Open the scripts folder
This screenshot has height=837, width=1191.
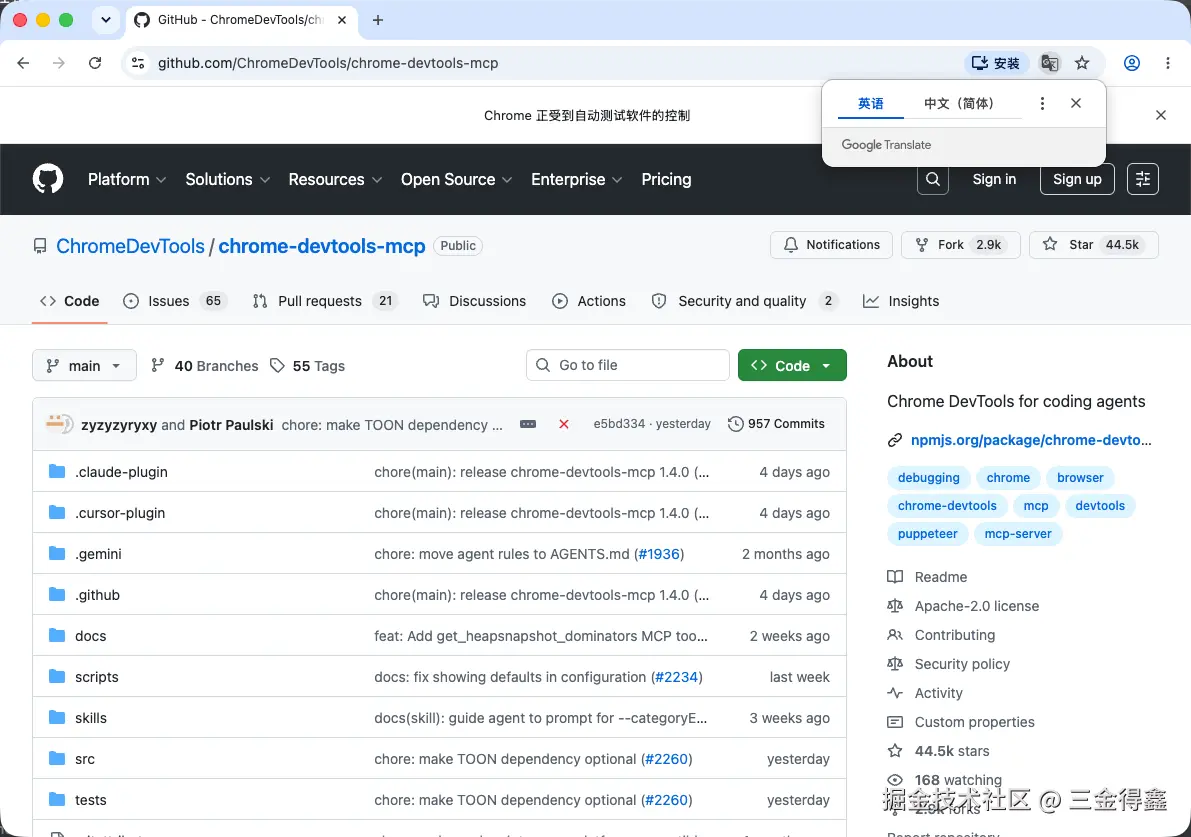96,677
